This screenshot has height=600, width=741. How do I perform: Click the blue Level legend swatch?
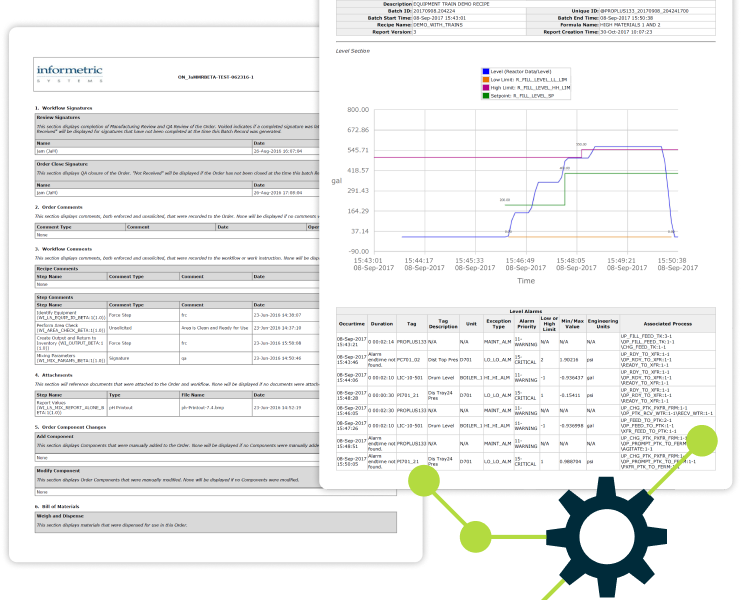(486, 71)
